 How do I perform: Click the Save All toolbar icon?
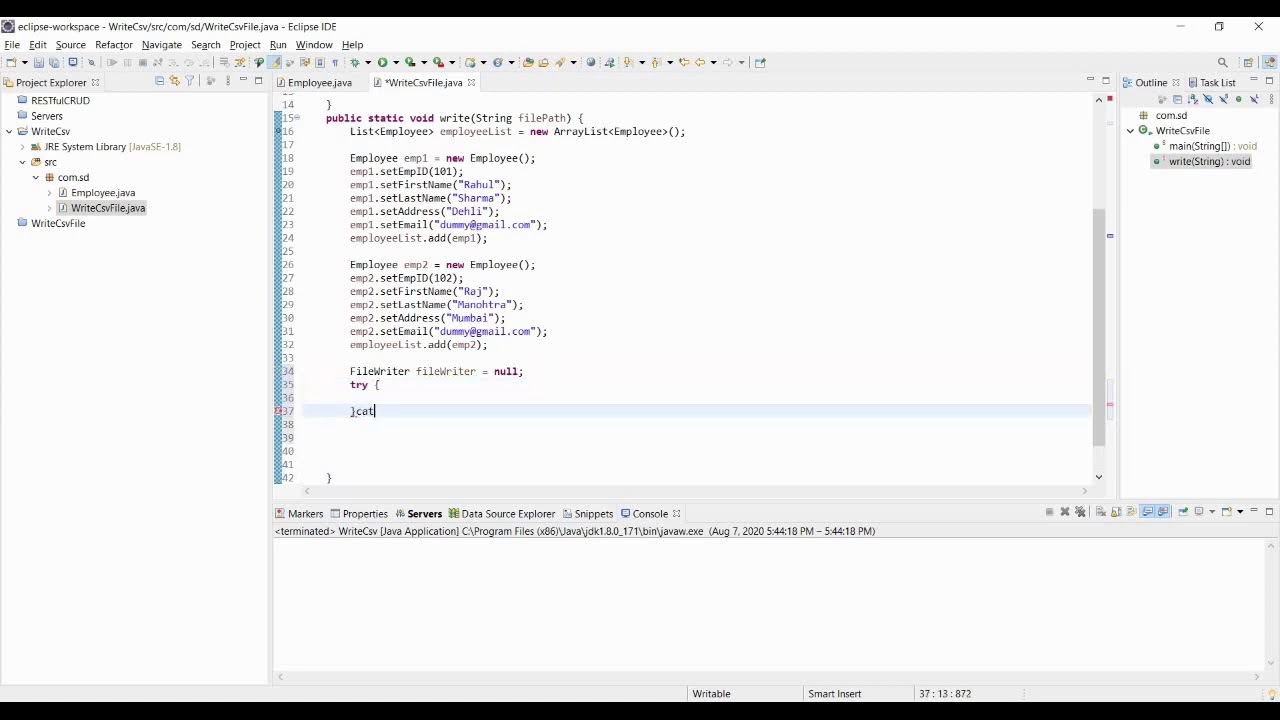(x=54, y=62)
